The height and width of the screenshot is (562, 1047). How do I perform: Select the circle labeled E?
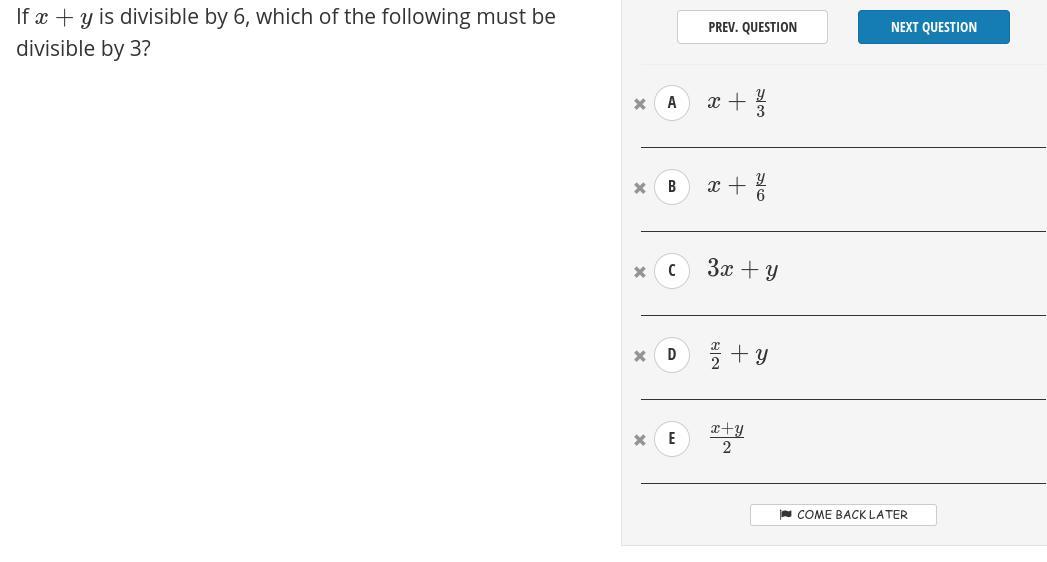672,439
